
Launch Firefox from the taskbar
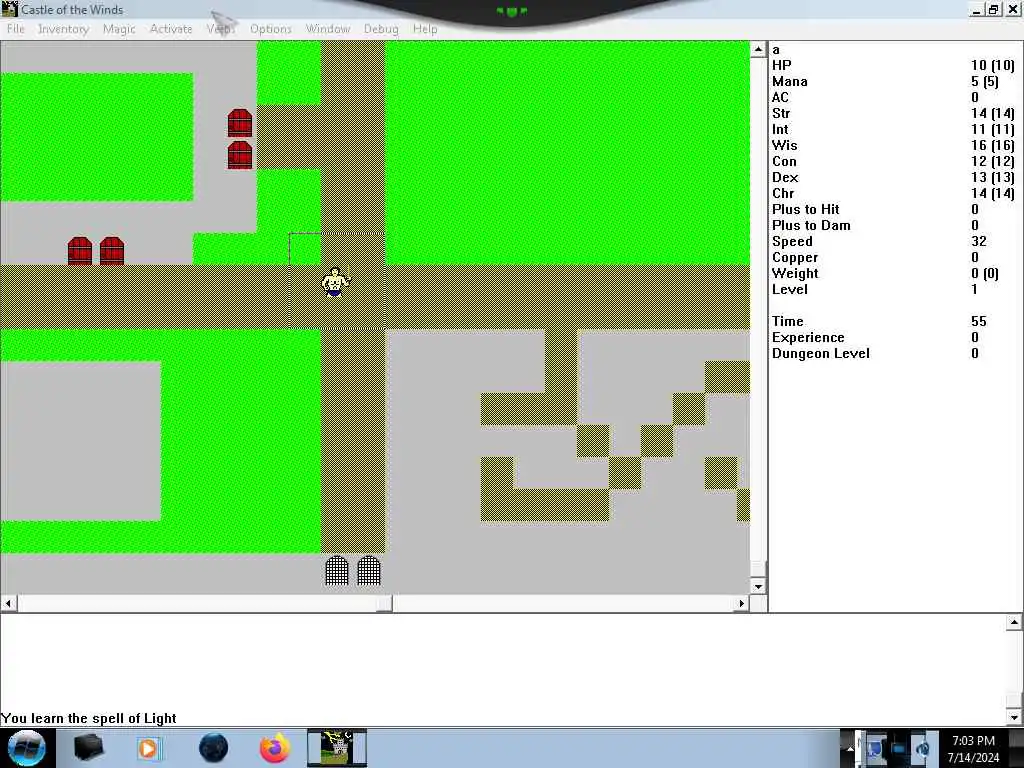pyautogui.click(x=275, y=748)
